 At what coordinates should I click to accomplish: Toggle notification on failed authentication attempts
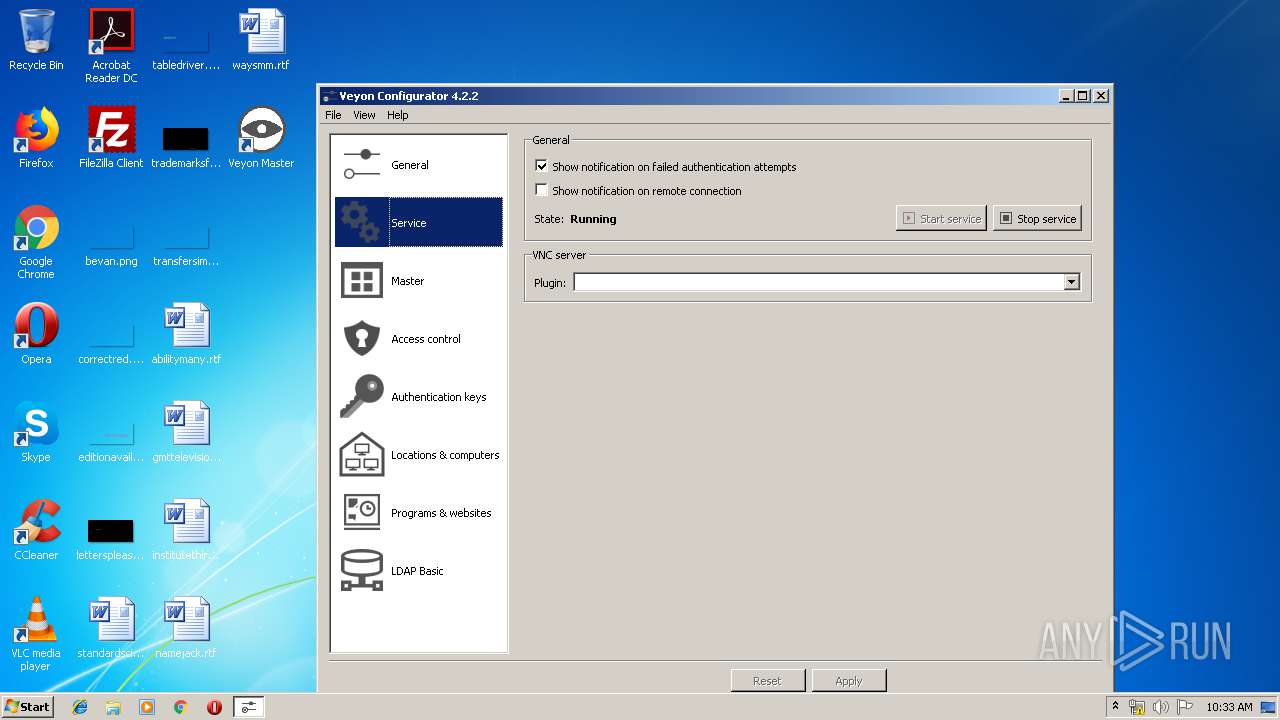[x=541, y=166]
